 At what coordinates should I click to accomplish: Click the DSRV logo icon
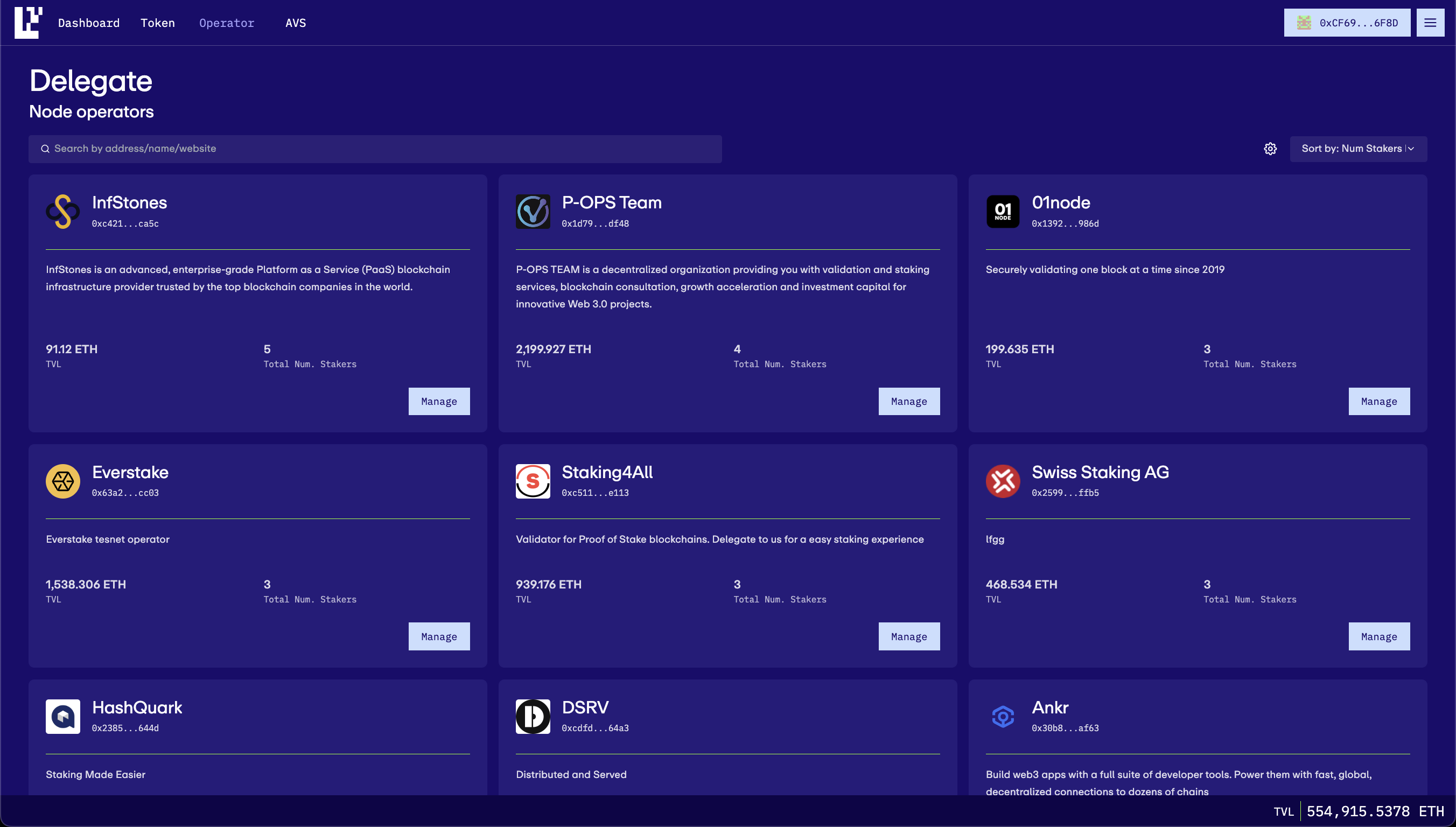click(532, 716)
